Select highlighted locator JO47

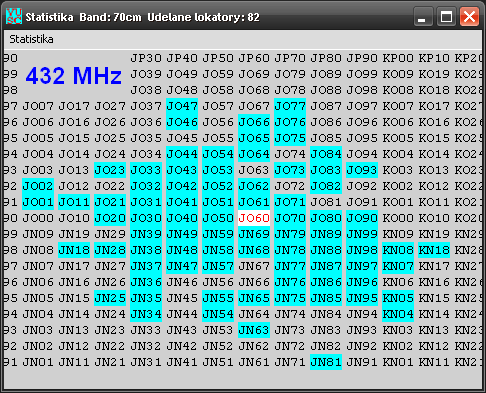click(182, 106)
